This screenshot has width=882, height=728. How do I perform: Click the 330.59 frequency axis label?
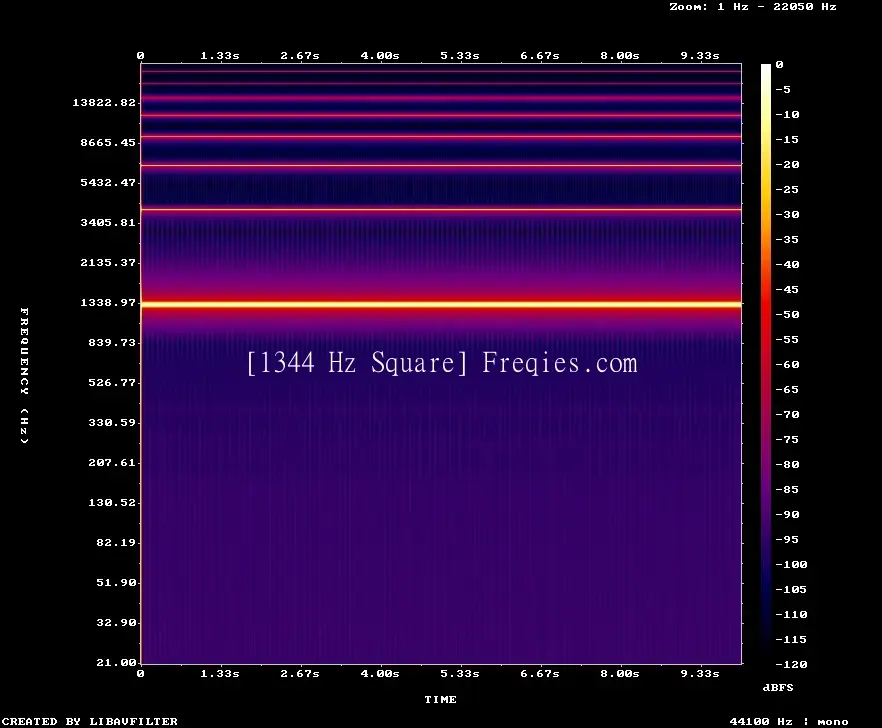(x=112, y=423)
